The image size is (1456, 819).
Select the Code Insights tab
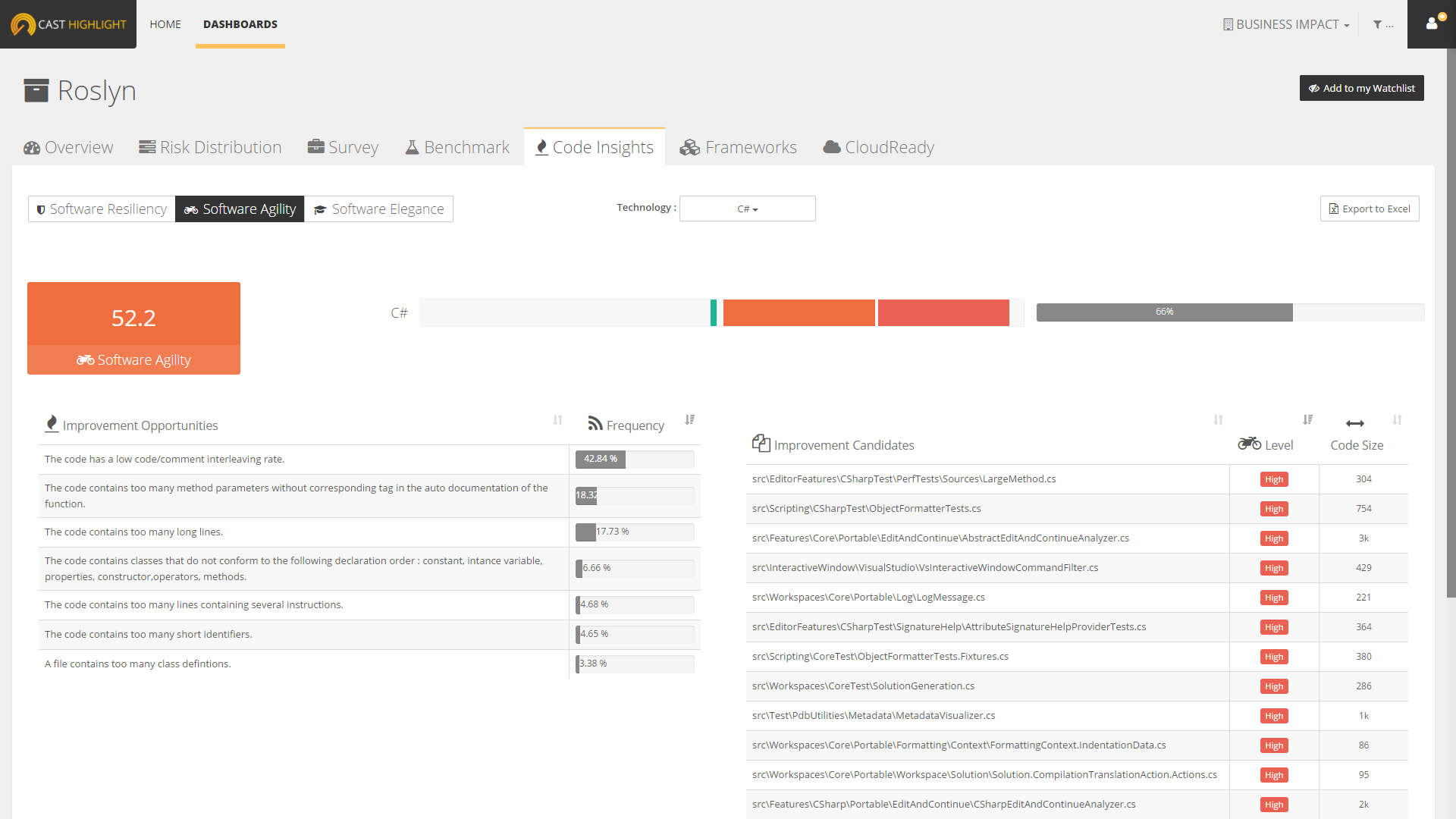tap(595, 147)
